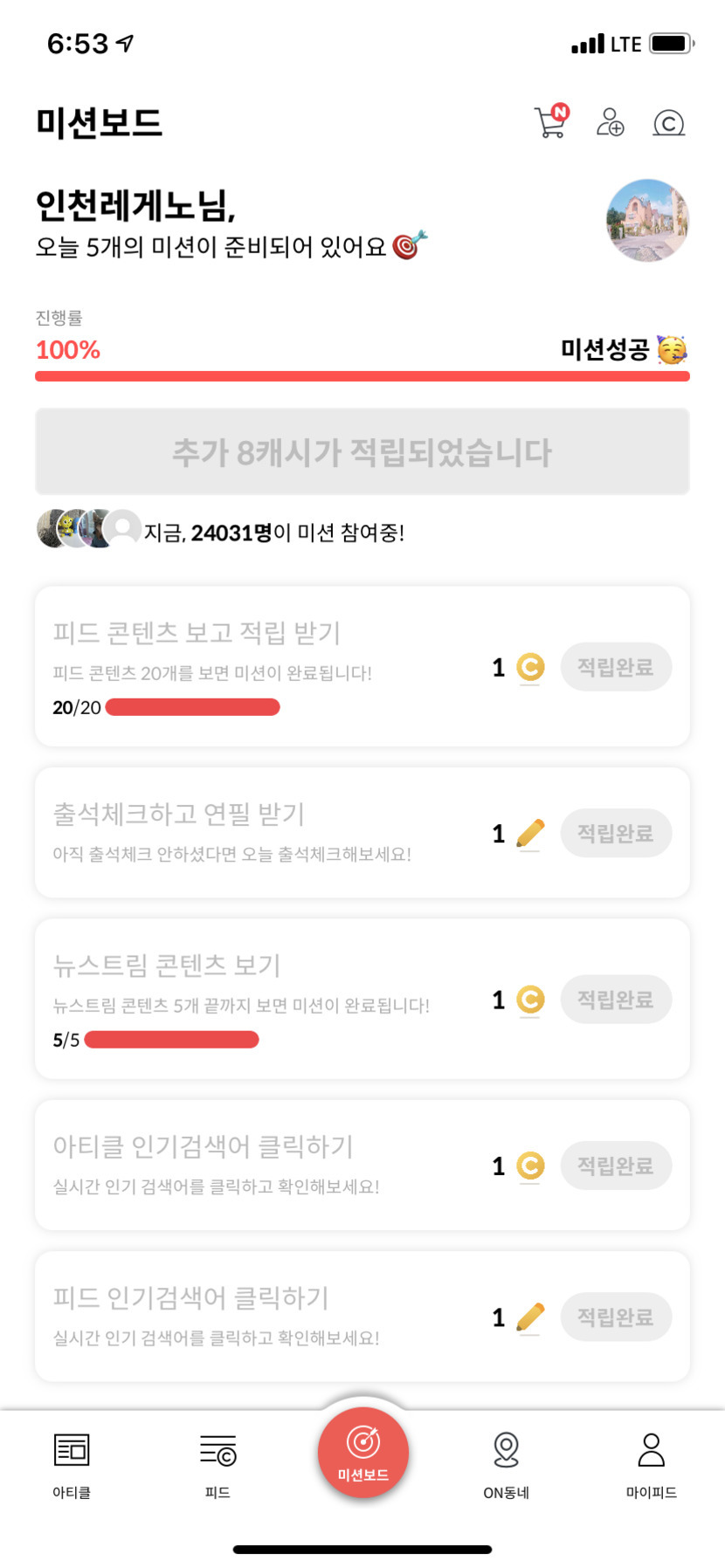Tap the participant avatars group
The height and width of the screenshot is (1568, 725).
pos(87,529)
